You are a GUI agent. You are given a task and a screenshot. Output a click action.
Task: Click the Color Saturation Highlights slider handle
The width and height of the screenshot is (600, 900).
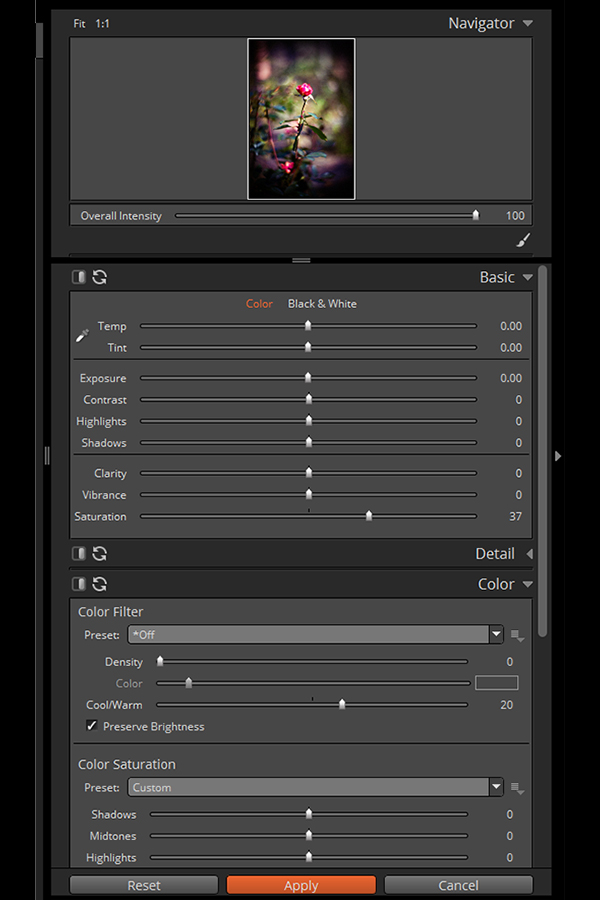pos(309,856)
